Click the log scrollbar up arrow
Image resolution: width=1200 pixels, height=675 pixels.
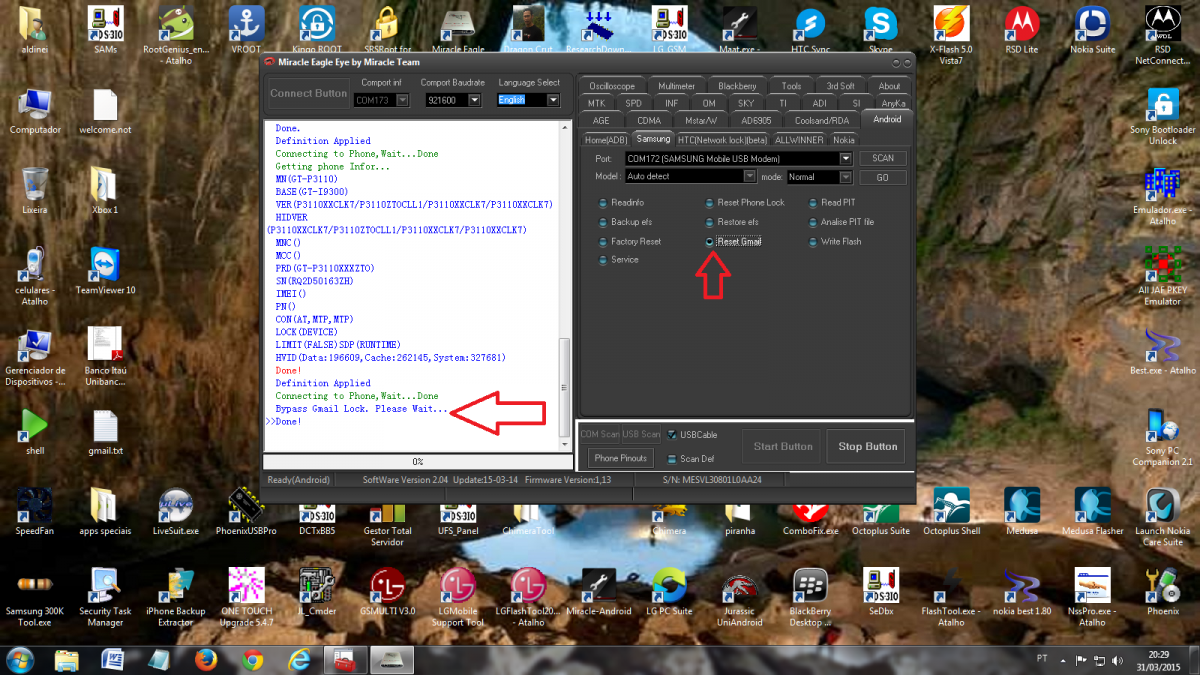point(564,126)
